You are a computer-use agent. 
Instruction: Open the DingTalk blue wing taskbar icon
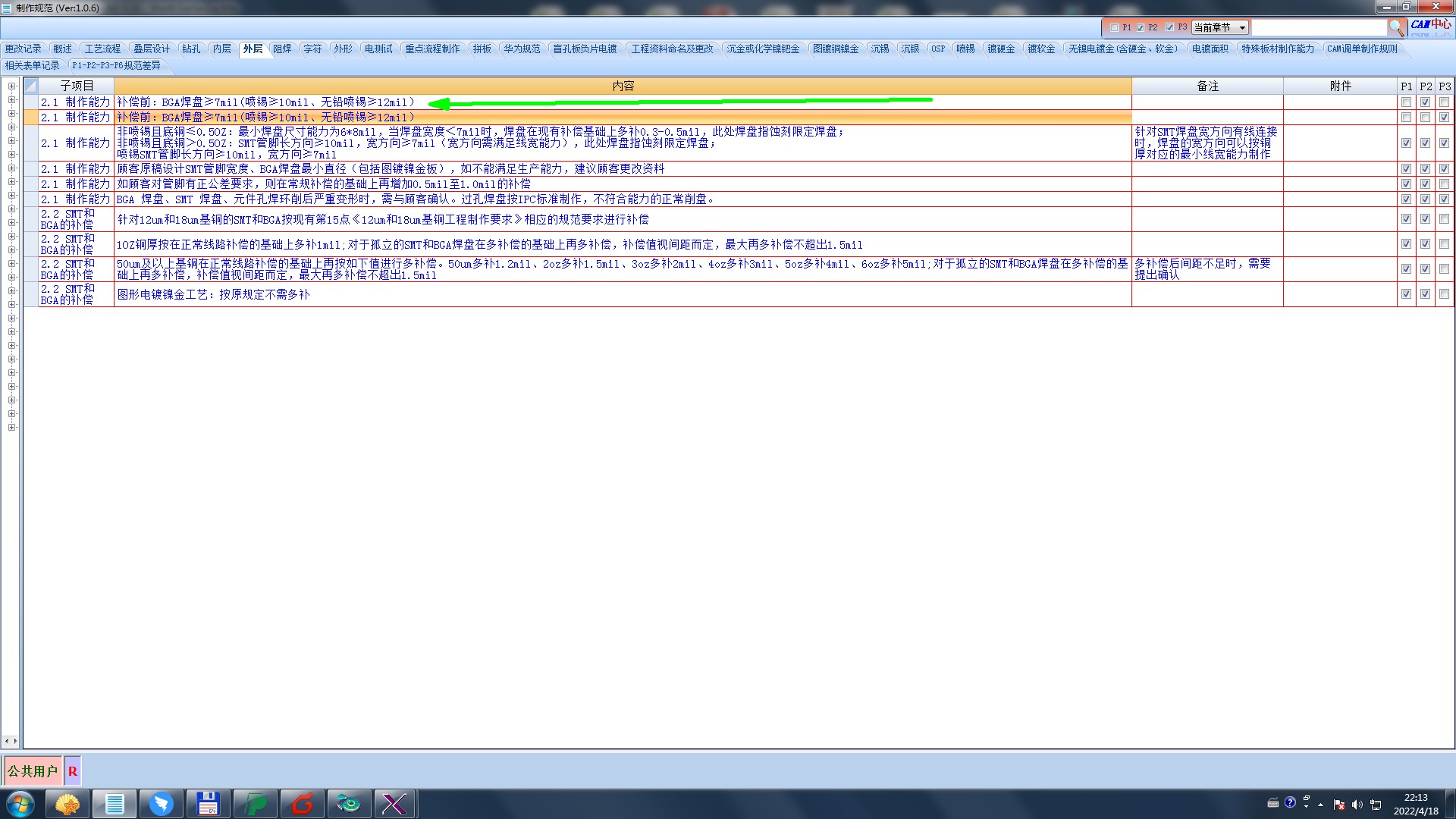point(161,804)
